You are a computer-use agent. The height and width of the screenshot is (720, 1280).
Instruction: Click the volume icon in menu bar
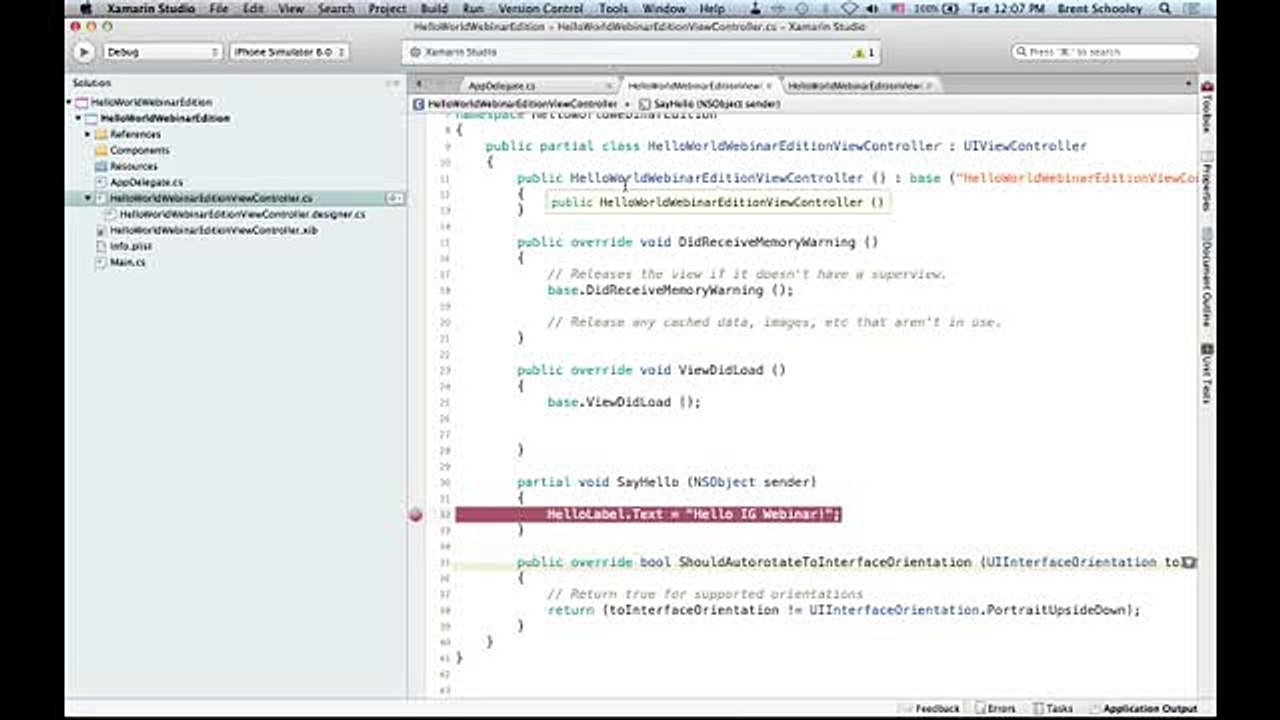[871, 8]
